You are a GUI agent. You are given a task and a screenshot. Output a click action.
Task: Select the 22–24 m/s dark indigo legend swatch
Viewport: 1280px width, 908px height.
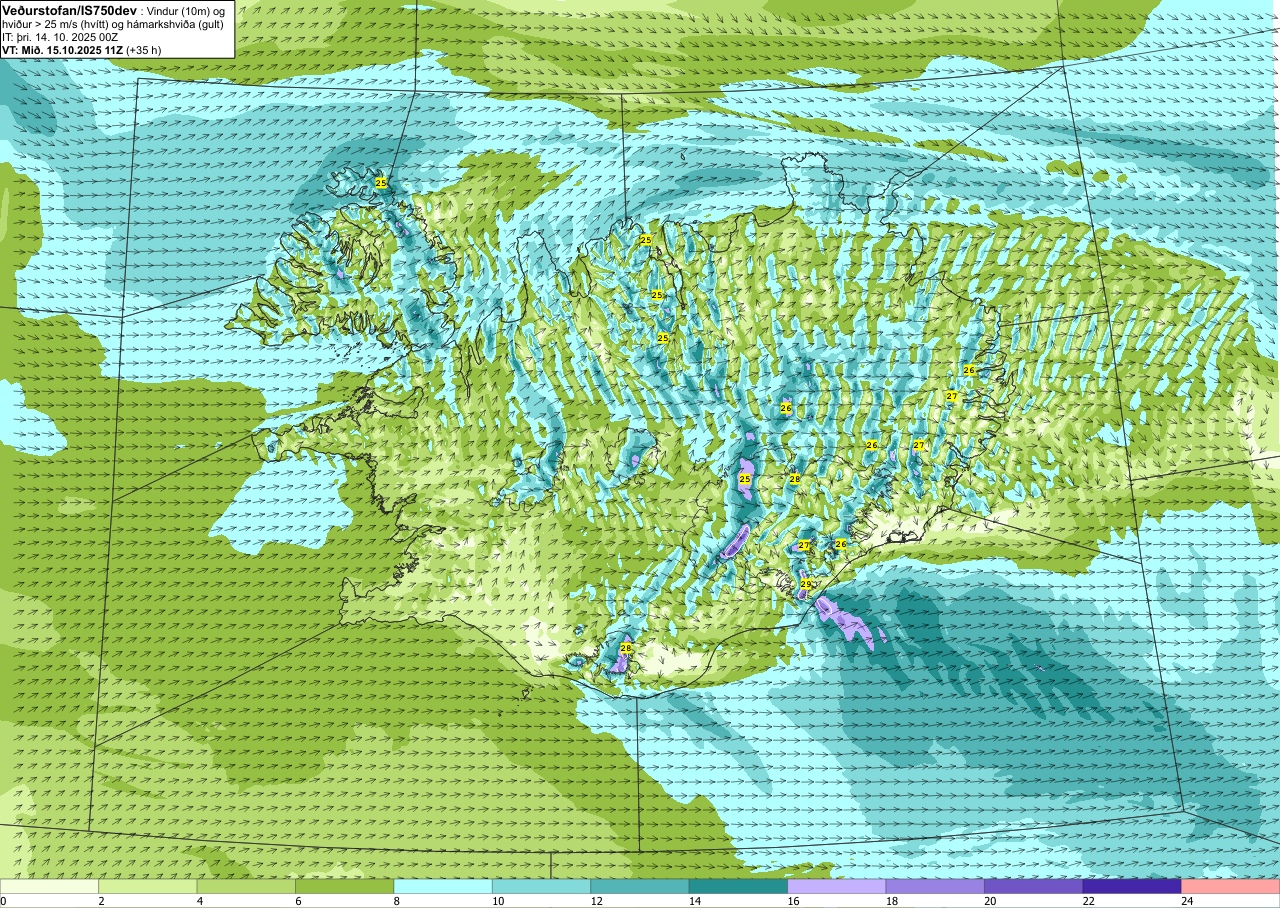(x=1132, y=886)
